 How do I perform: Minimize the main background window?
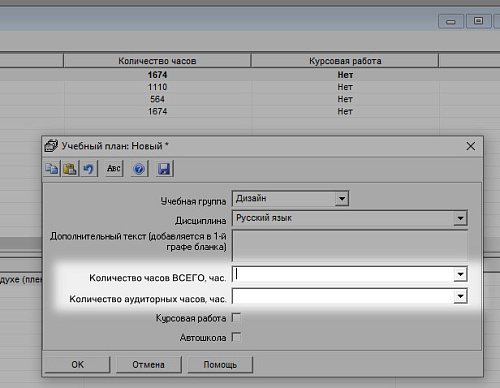(451, 21)
